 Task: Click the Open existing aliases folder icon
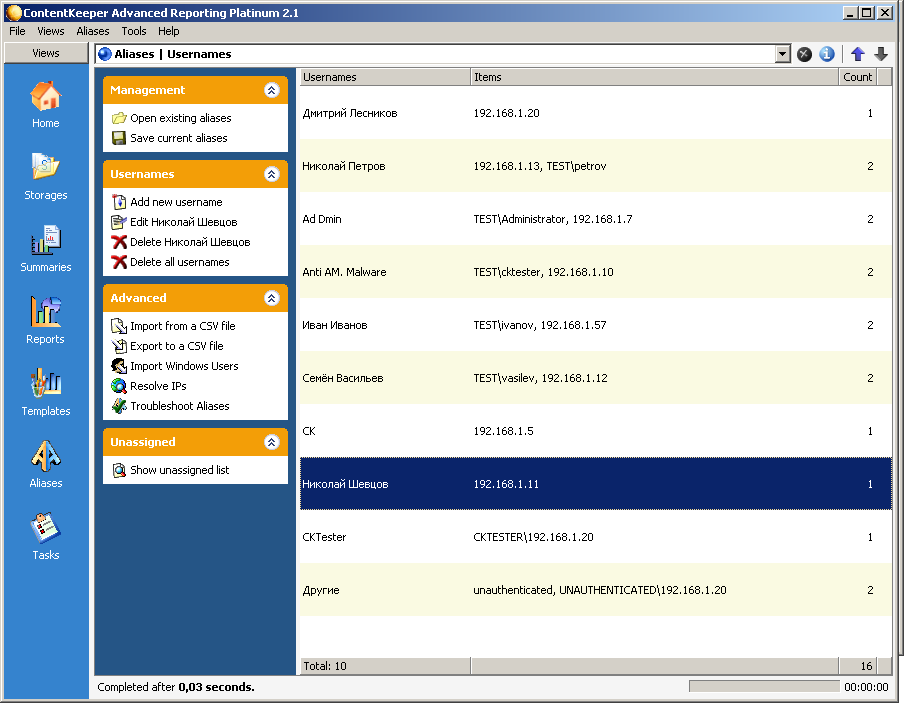point(119,118)
